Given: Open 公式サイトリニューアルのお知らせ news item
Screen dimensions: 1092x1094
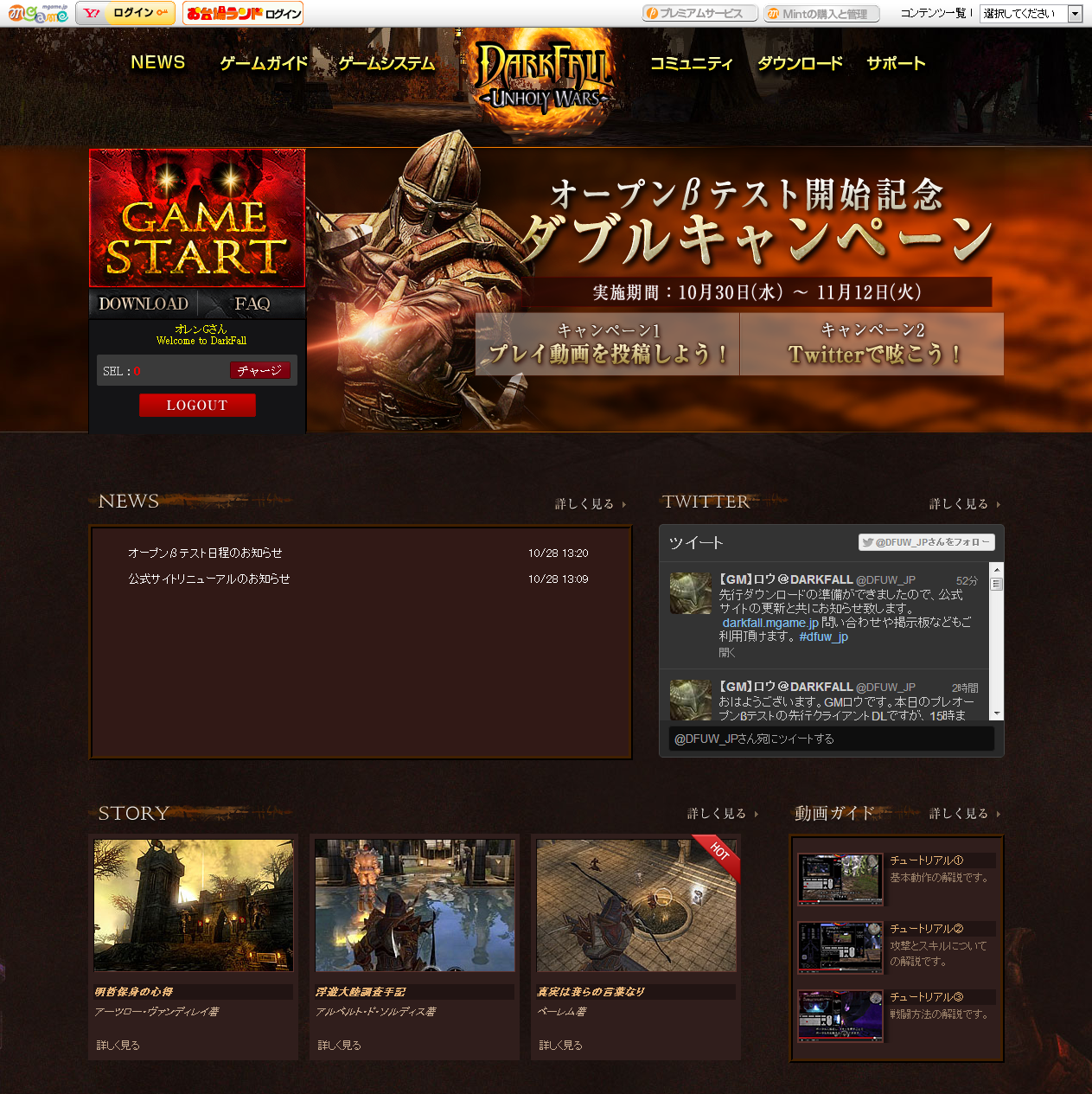Looking at the screenshot, I should coord(209,579).
